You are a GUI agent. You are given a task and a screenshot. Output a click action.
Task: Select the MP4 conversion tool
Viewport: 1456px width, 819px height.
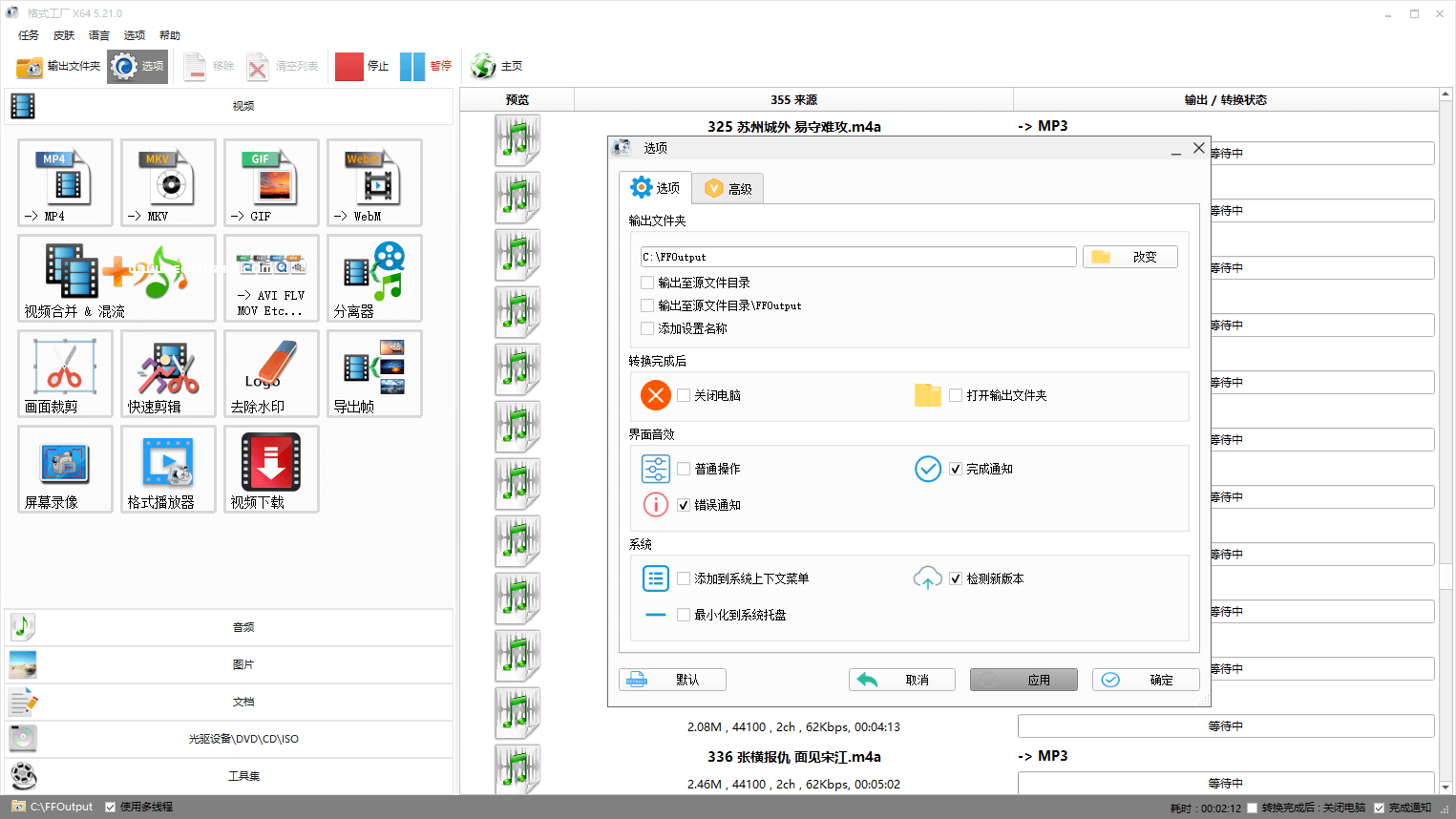tap(65, 182)
